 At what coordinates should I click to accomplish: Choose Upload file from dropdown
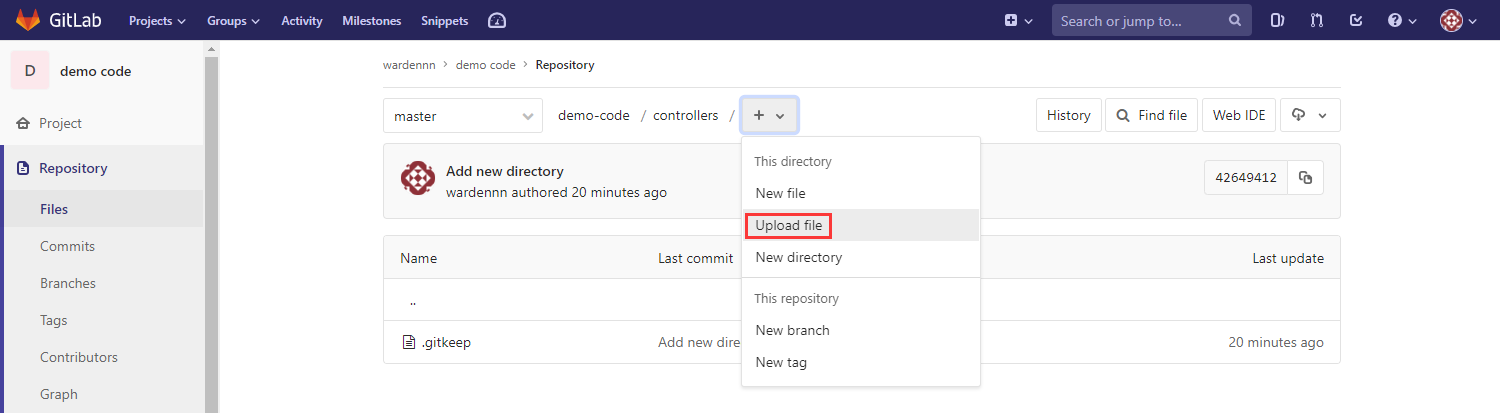[x=860, y=225]
